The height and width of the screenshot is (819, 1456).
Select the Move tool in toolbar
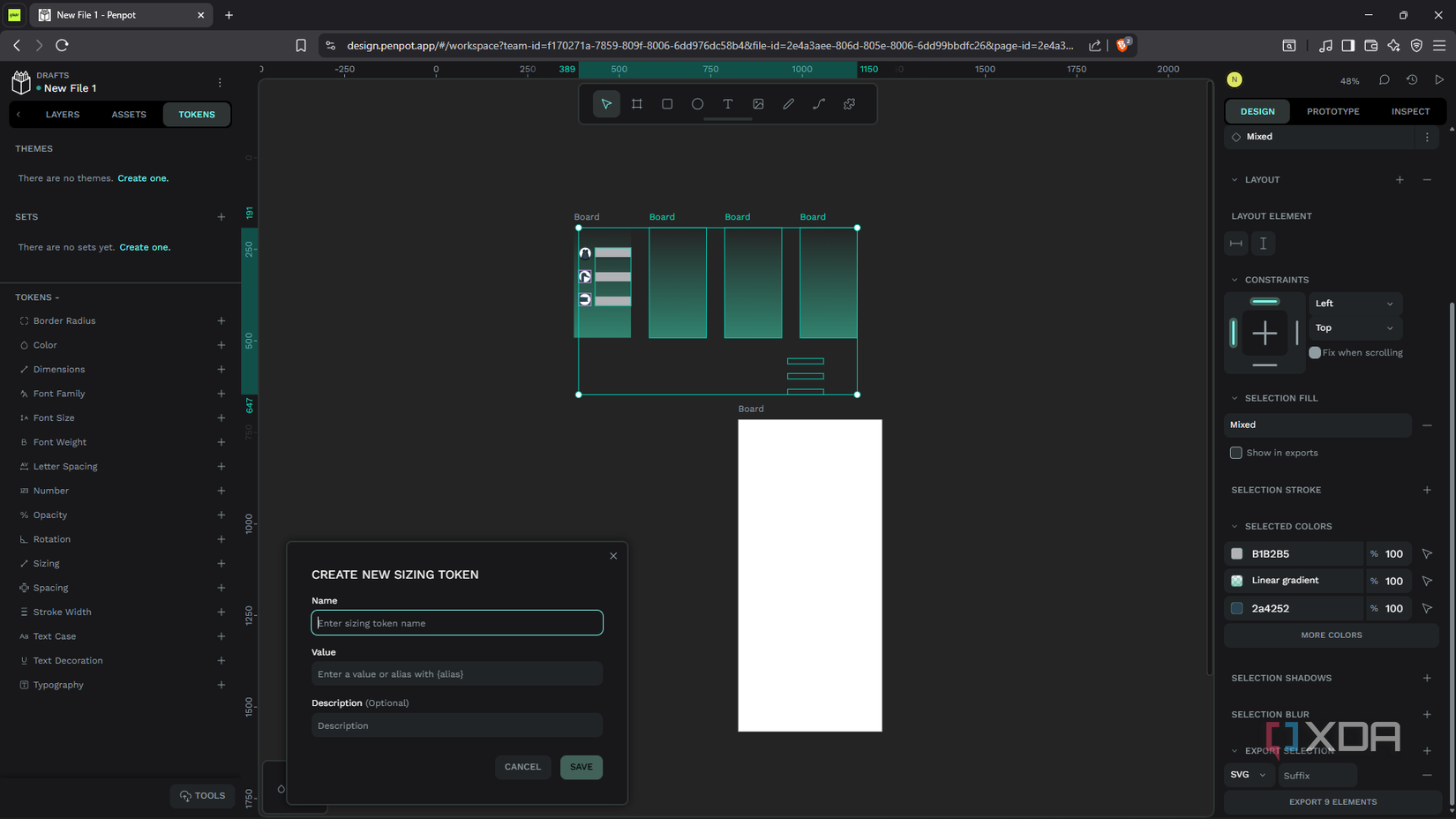(606, 104)
